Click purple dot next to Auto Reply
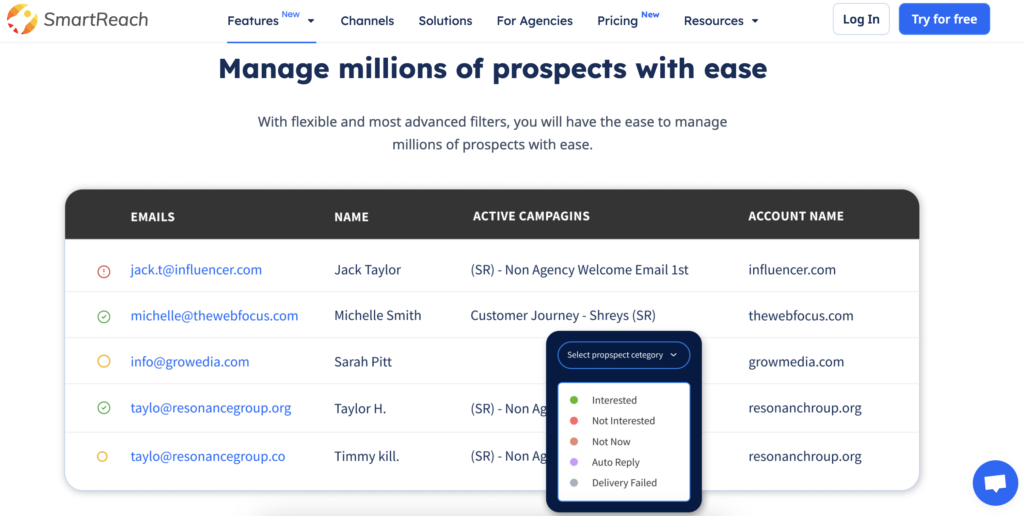The width and height of the screenshot is (1024, 516). pyautogui.click(x=574, y=462)
